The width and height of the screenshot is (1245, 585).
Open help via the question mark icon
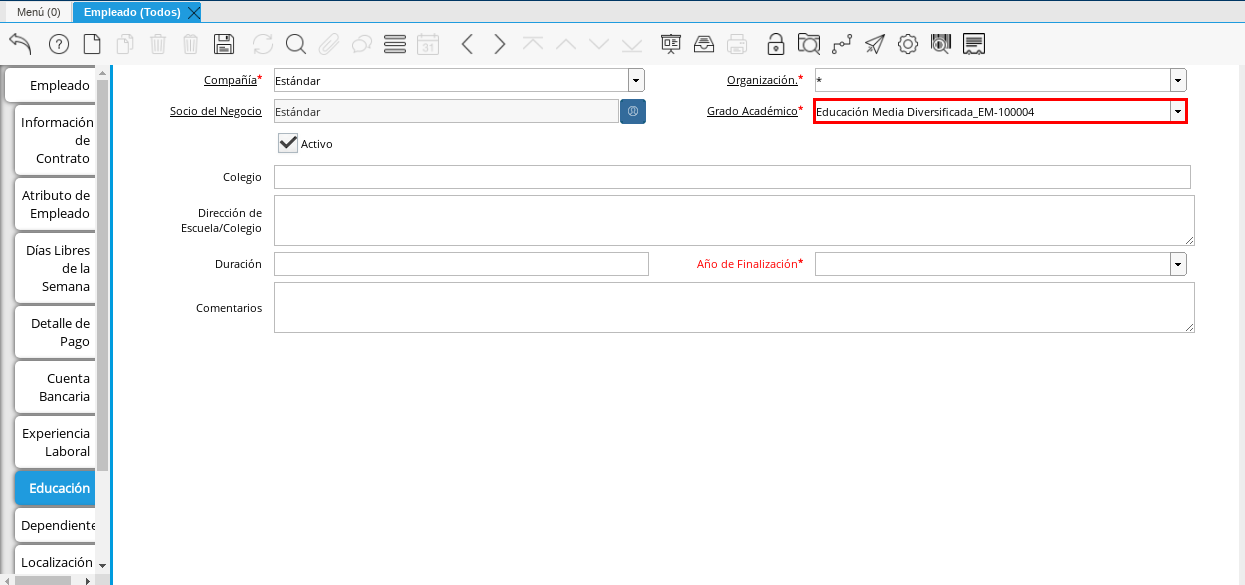(x=59, y=43)
